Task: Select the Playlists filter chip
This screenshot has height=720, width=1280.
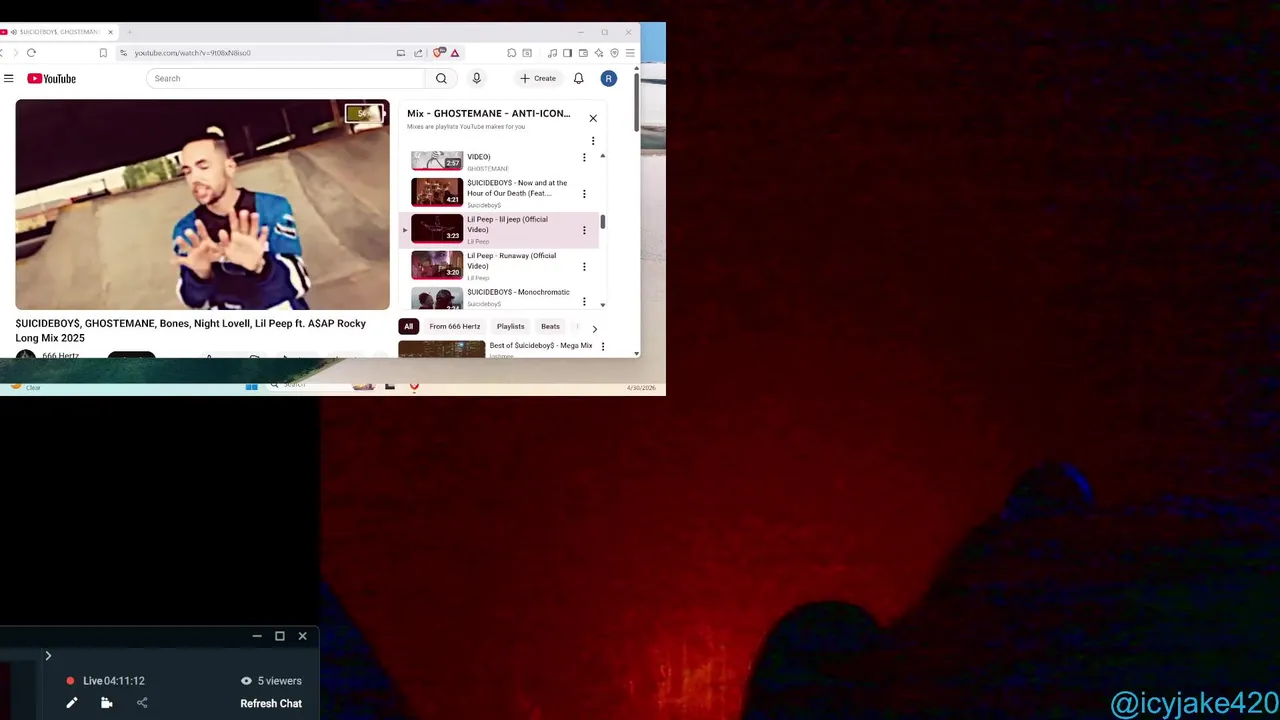Action: pyautogui.click(x=510, y=326)
